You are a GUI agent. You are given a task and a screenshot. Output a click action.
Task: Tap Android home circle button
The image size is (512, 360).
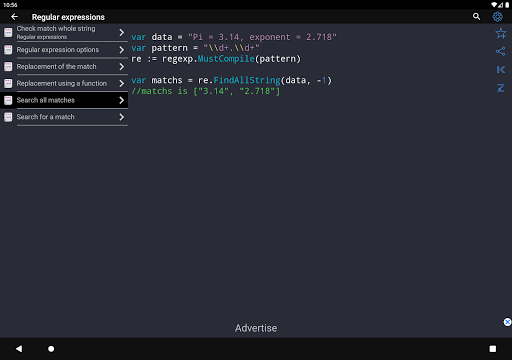point(51,349)
